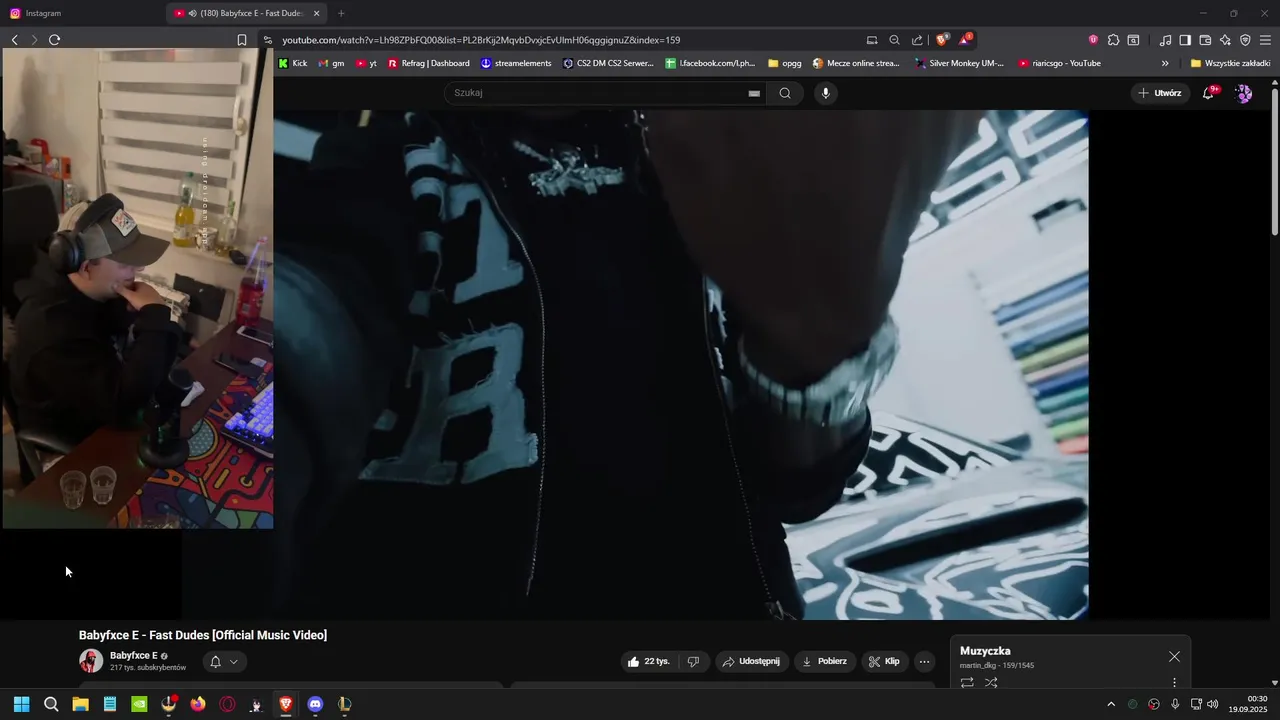Screen dimensions: 1280x720
Task: Open the browser hamburger menu
Action: [1265, 40]
